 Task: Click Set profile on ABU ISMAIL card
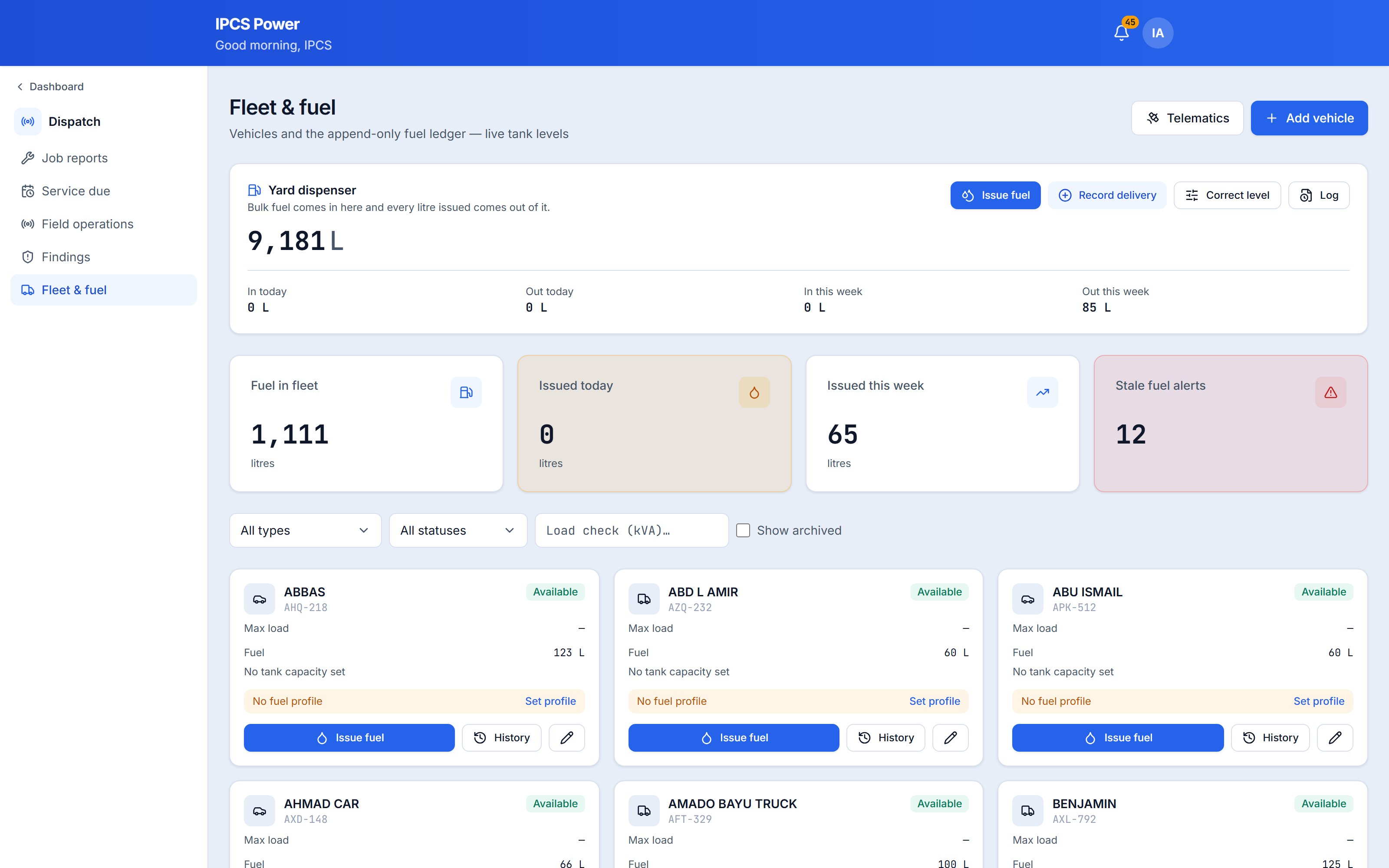[x=1318, y=701]
